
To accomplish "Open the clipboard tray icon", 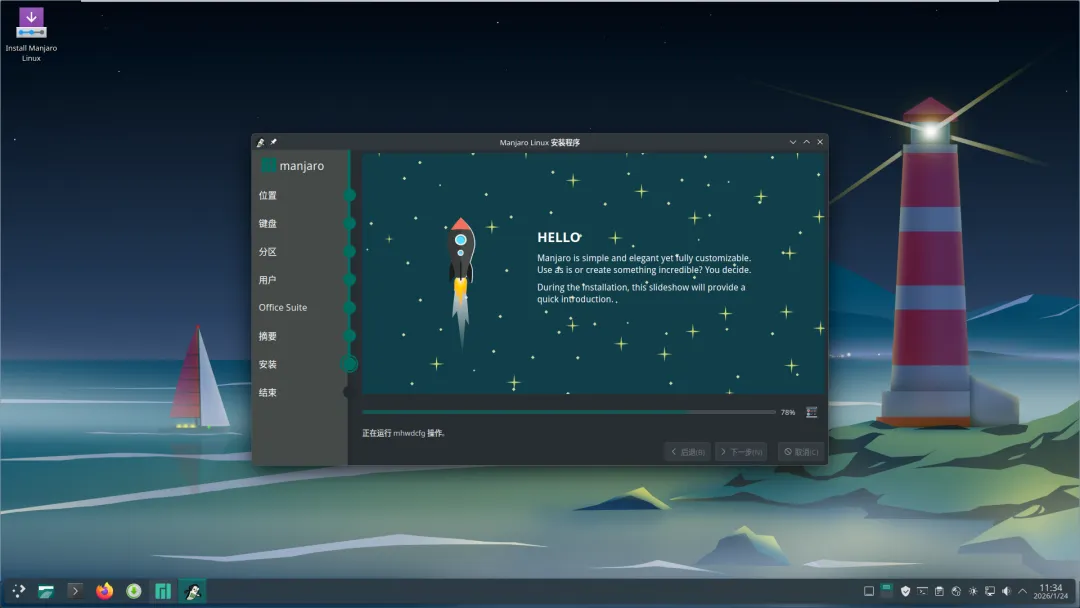I will pyautogui.click(x=939, y=591).
